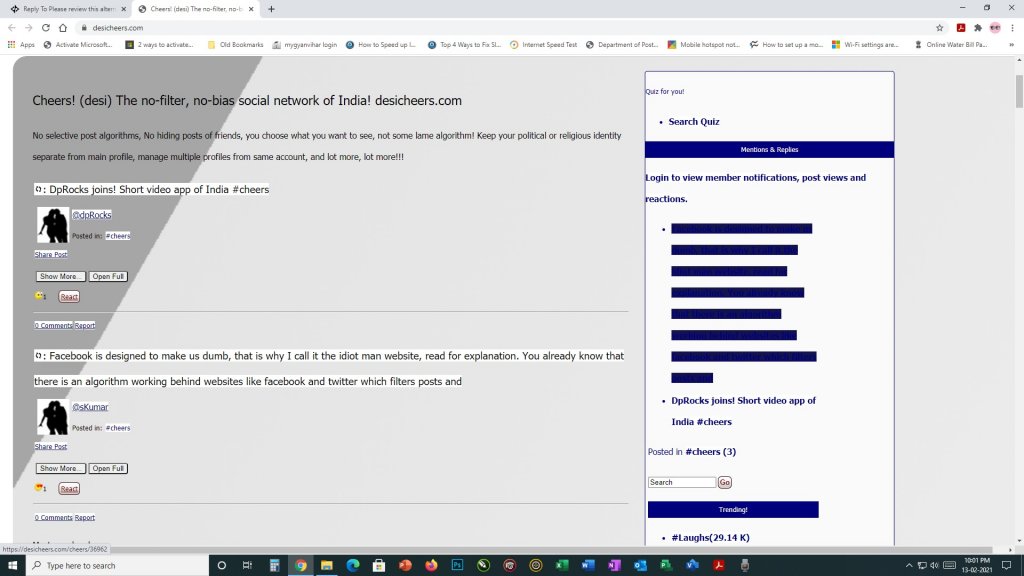
Task: Click the taskbar 'Type here to search' box
Action: pyautogui.click(x=117, y=566)
